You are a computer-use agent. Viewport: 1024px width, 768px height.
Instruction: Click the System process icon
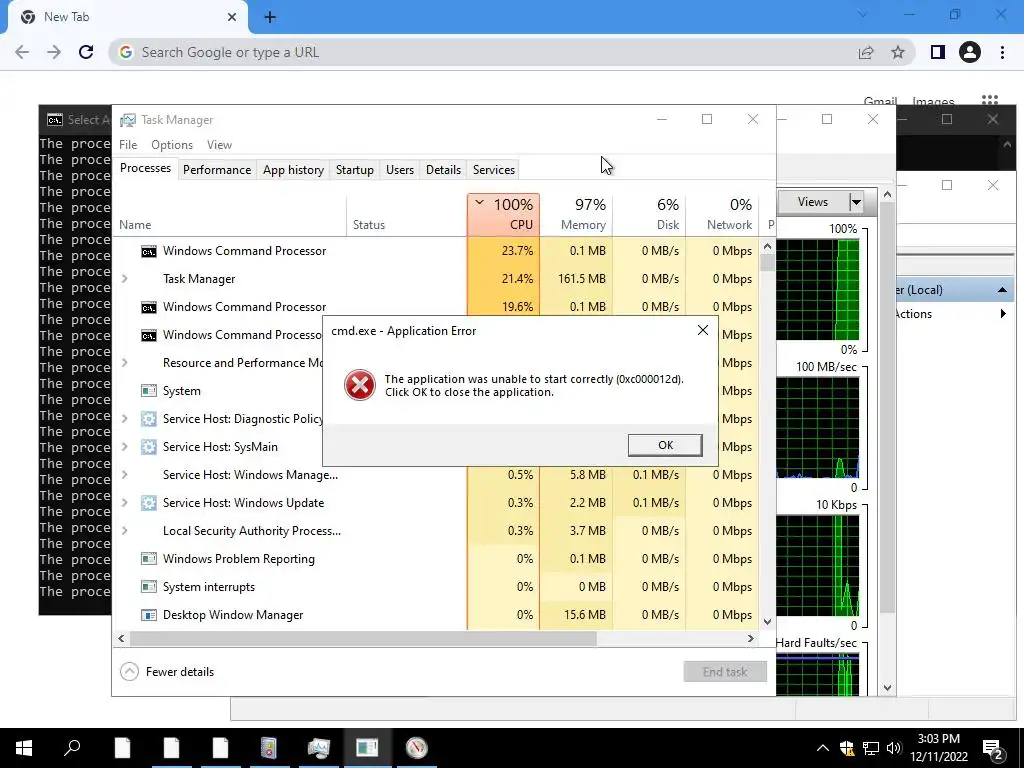tap(149, 391)
